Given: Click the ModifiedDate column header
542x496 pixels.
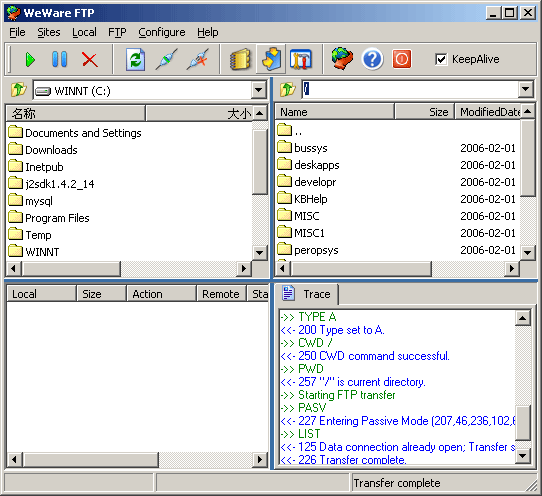Looking at the screenshot, I should click(488, 112).
